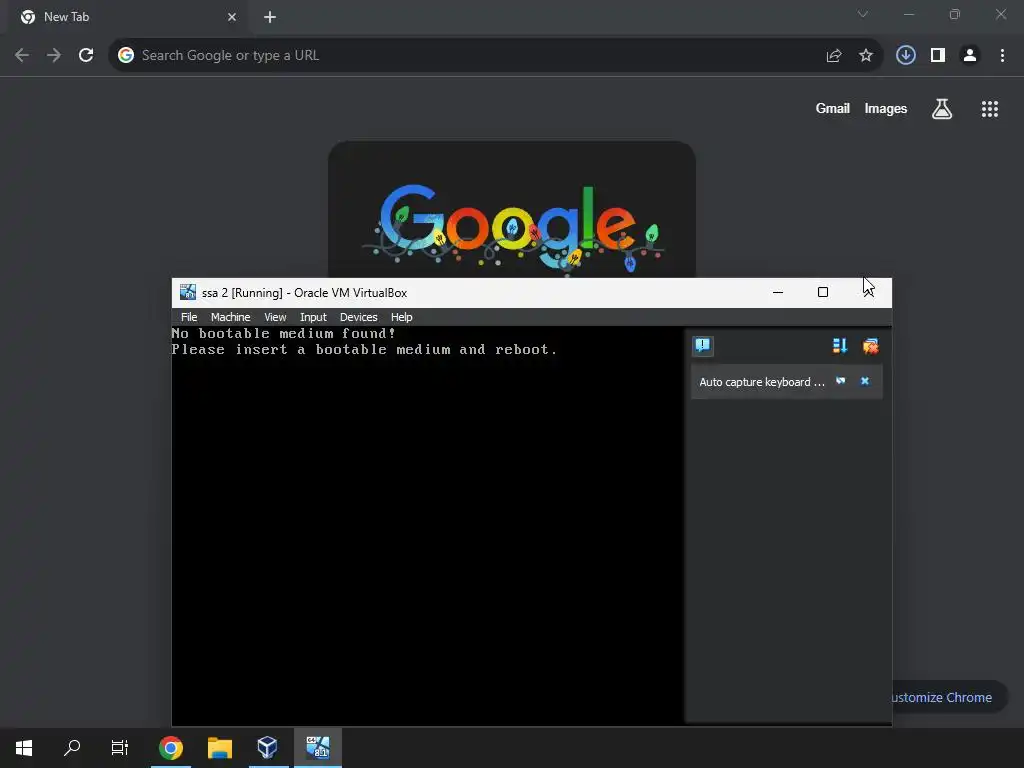Screen dimensions: 1024x768
Task: Click Chrome's forward arrow
Action: click(54, 56)
